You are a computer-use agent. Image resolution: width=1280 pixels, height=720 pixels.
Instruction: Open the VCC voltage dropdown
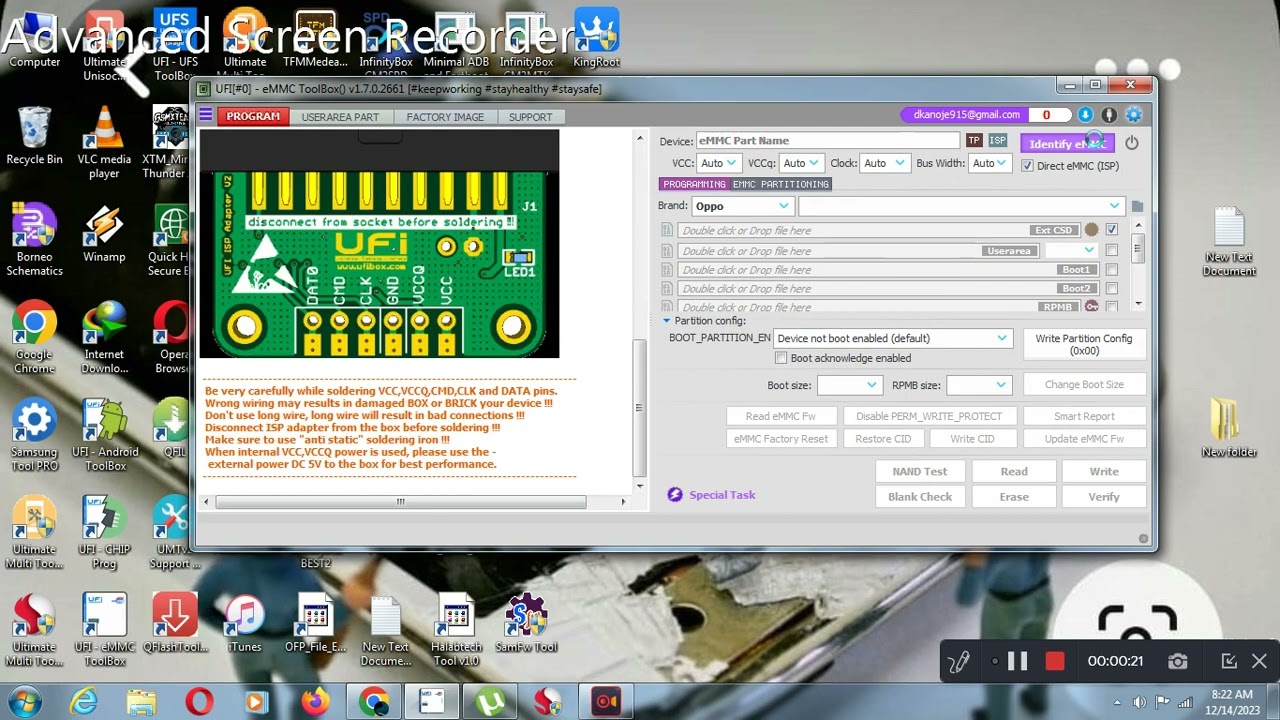coord(718,163)
